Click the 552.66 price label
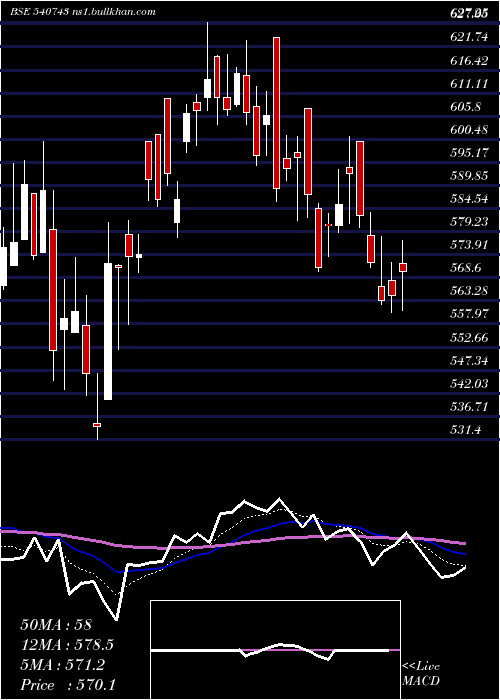500x700 pixels. [469, 338]
